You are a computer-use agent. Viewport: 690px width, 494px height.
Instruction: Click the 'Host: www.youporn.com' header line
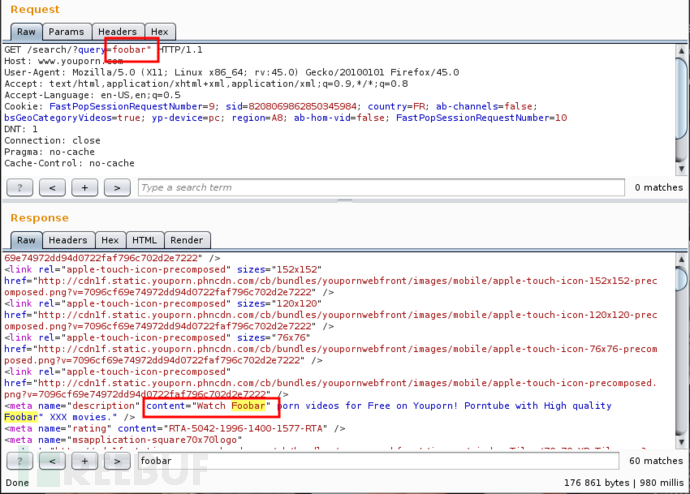pyautogui.click(x=64, y=61)
